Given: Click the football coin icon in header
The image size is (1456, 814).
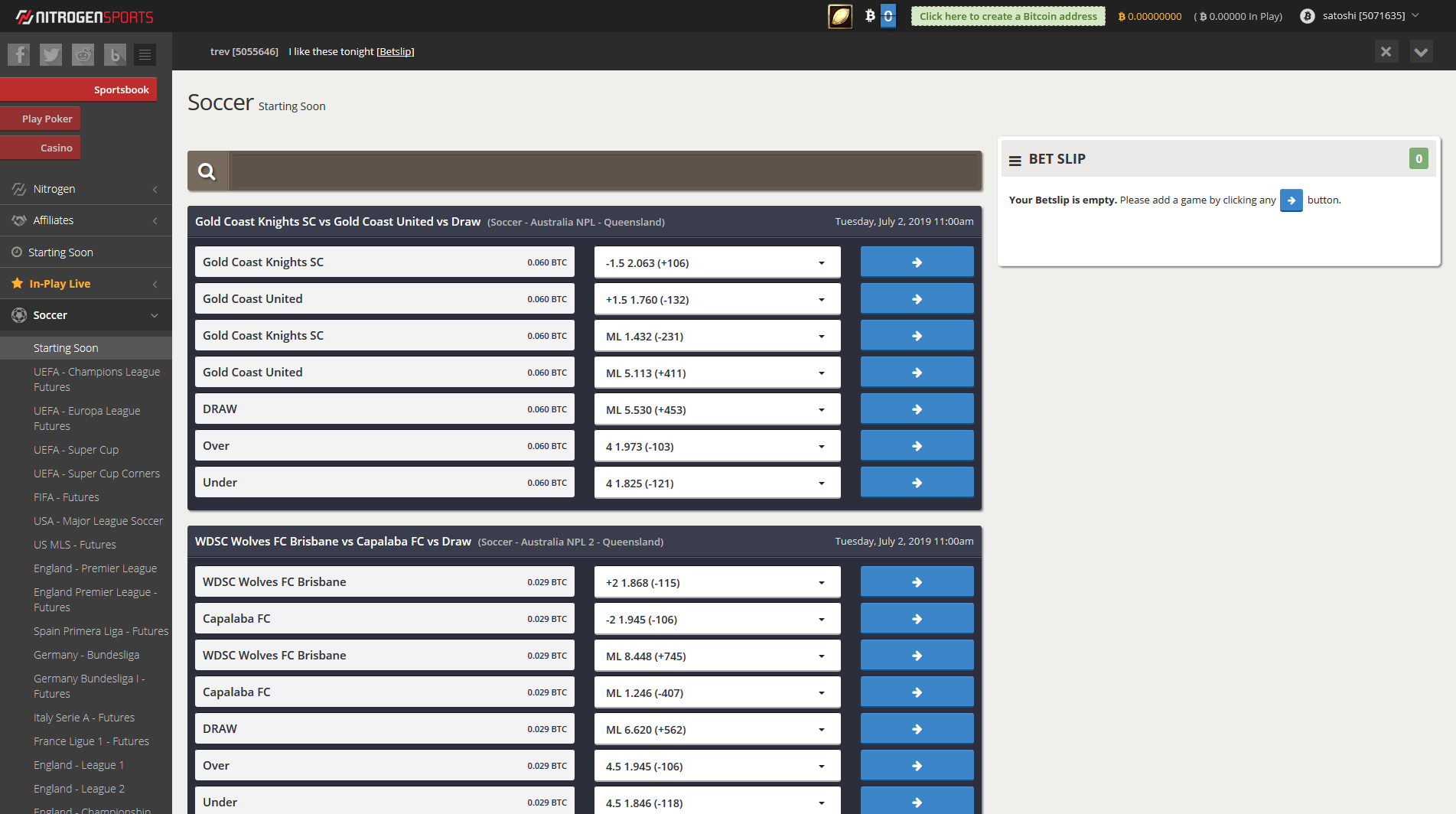Looking at the screenshot, I should tap(840, 16).
